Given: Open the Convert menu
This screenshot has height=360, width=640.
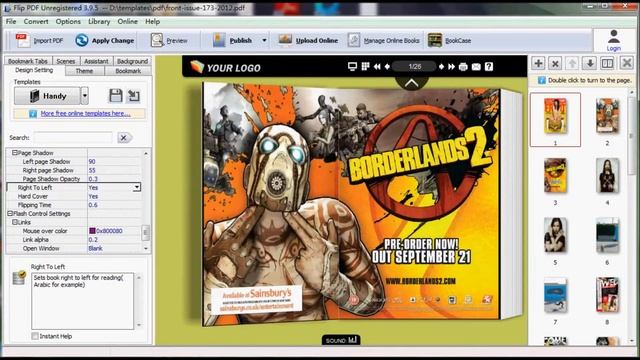Looking at the screenshot, I should click(36, 22).
